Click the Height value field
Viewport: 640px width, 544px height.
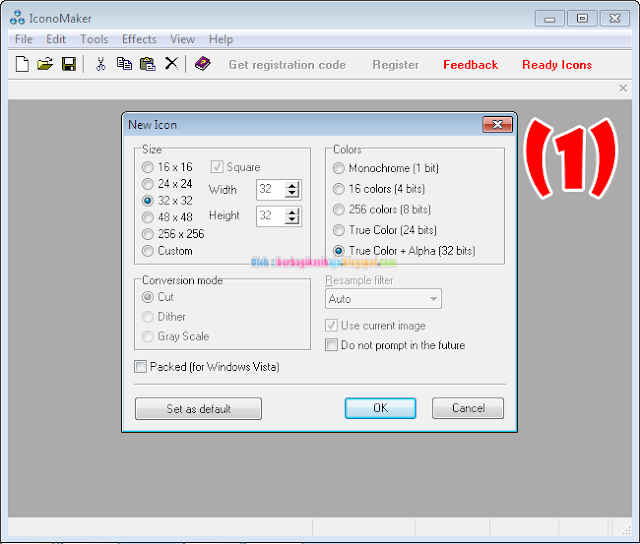(271, 216)
